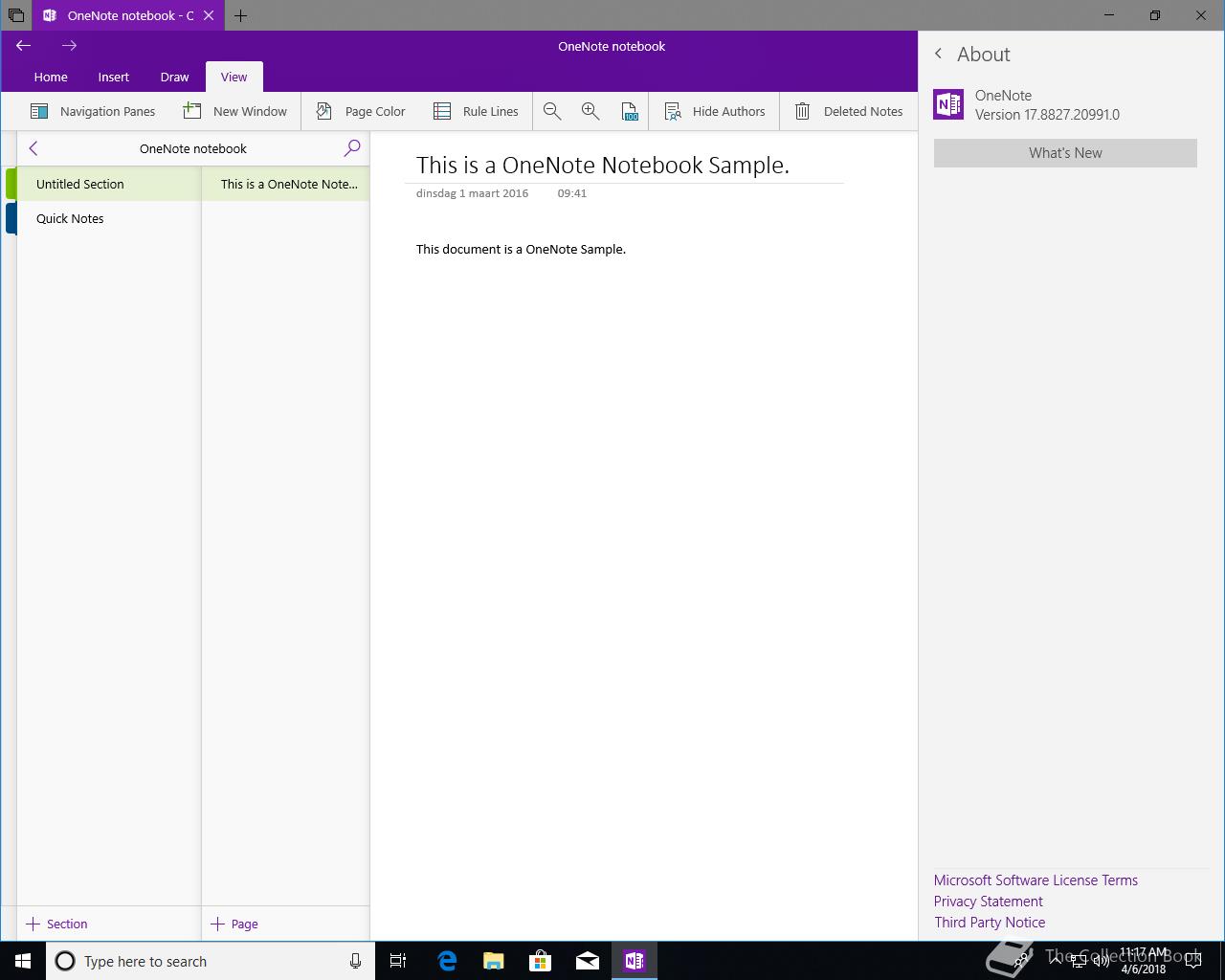Click the OneNote logo in About pane
This screenshot has height=980, width=1225.
point(948,104)
